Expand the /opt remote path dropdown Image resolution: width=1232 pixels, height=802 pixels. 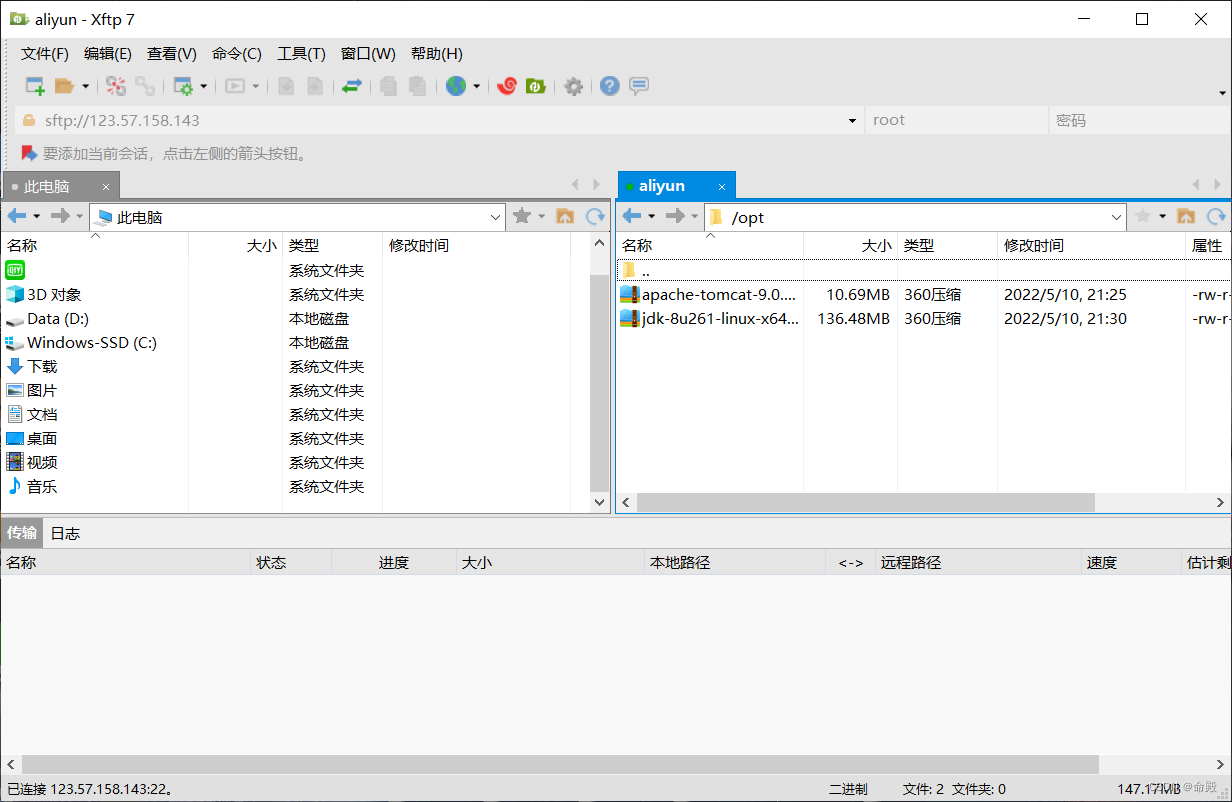pos(1117,217)
